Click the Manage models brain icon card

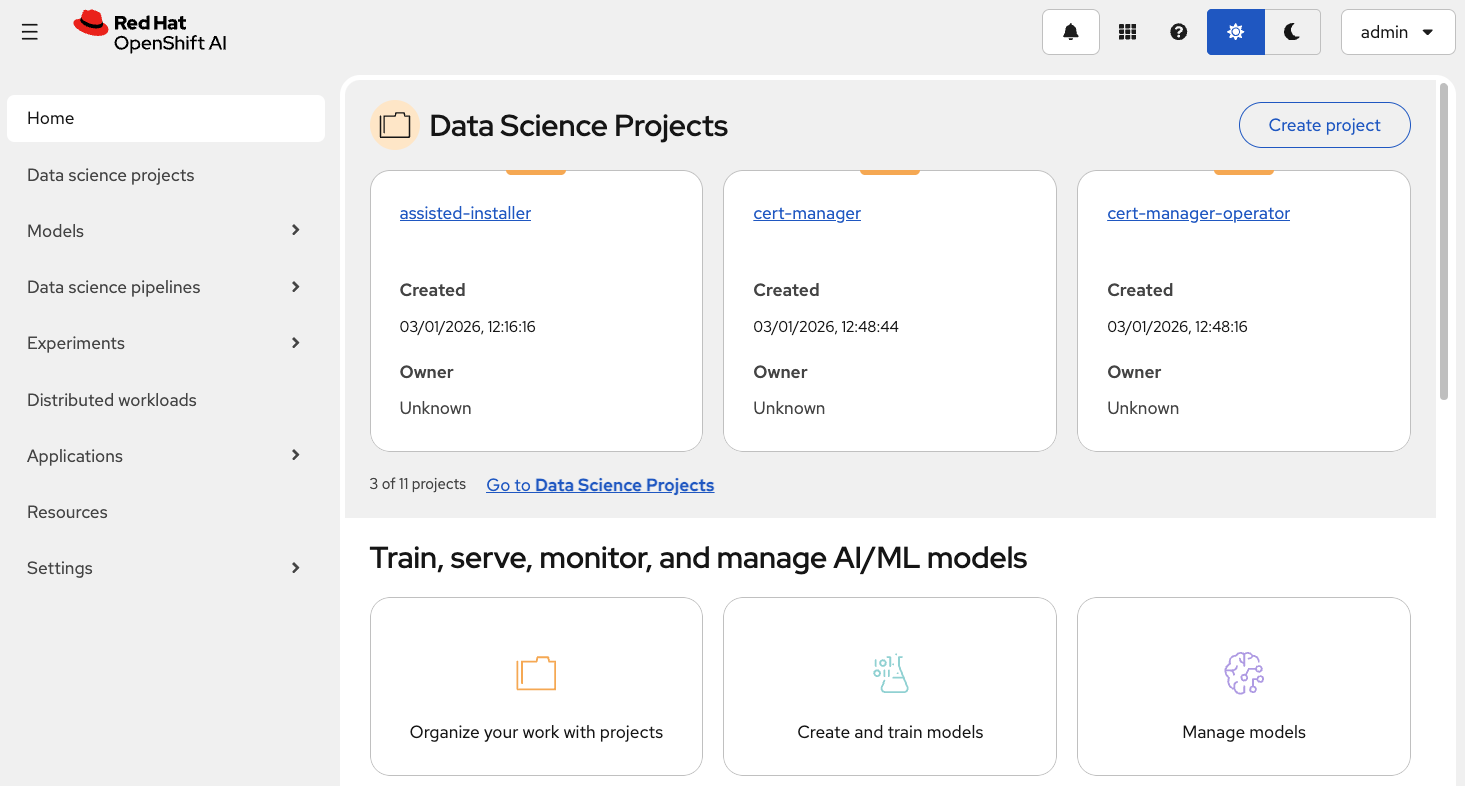coord(1243,687)
